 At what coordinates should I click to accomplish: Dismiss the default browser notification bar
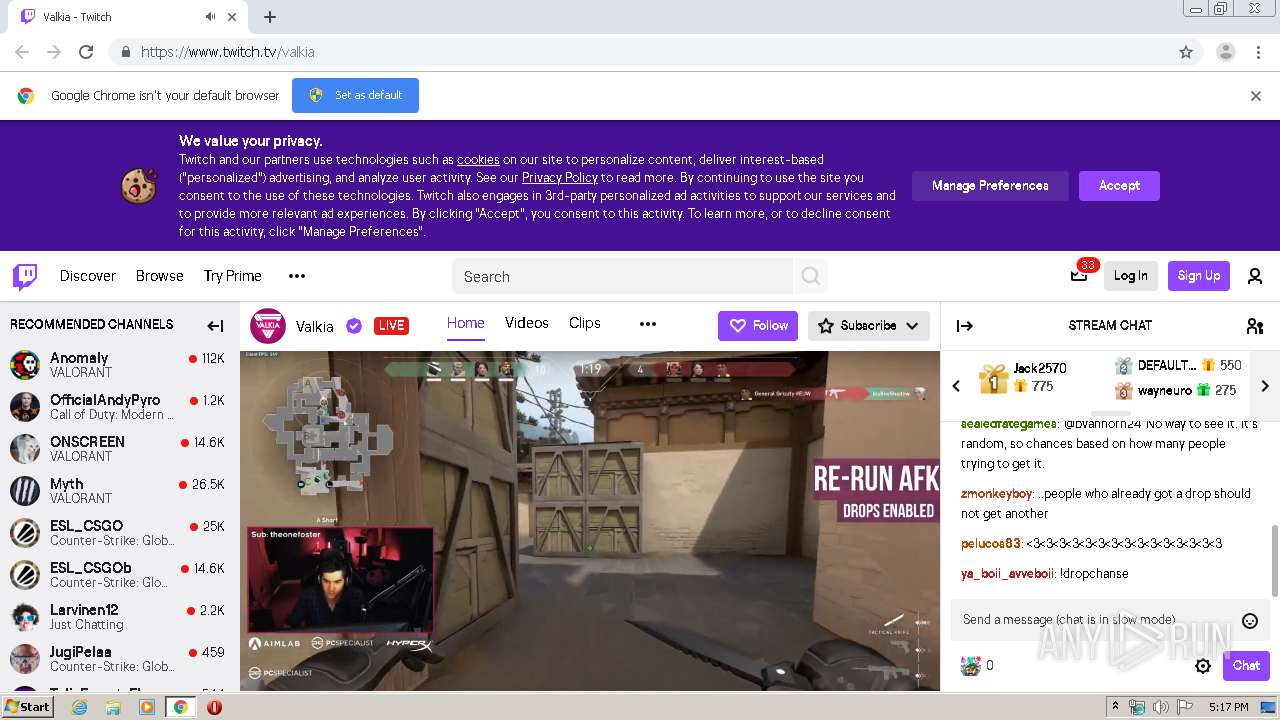(1256, 96)
